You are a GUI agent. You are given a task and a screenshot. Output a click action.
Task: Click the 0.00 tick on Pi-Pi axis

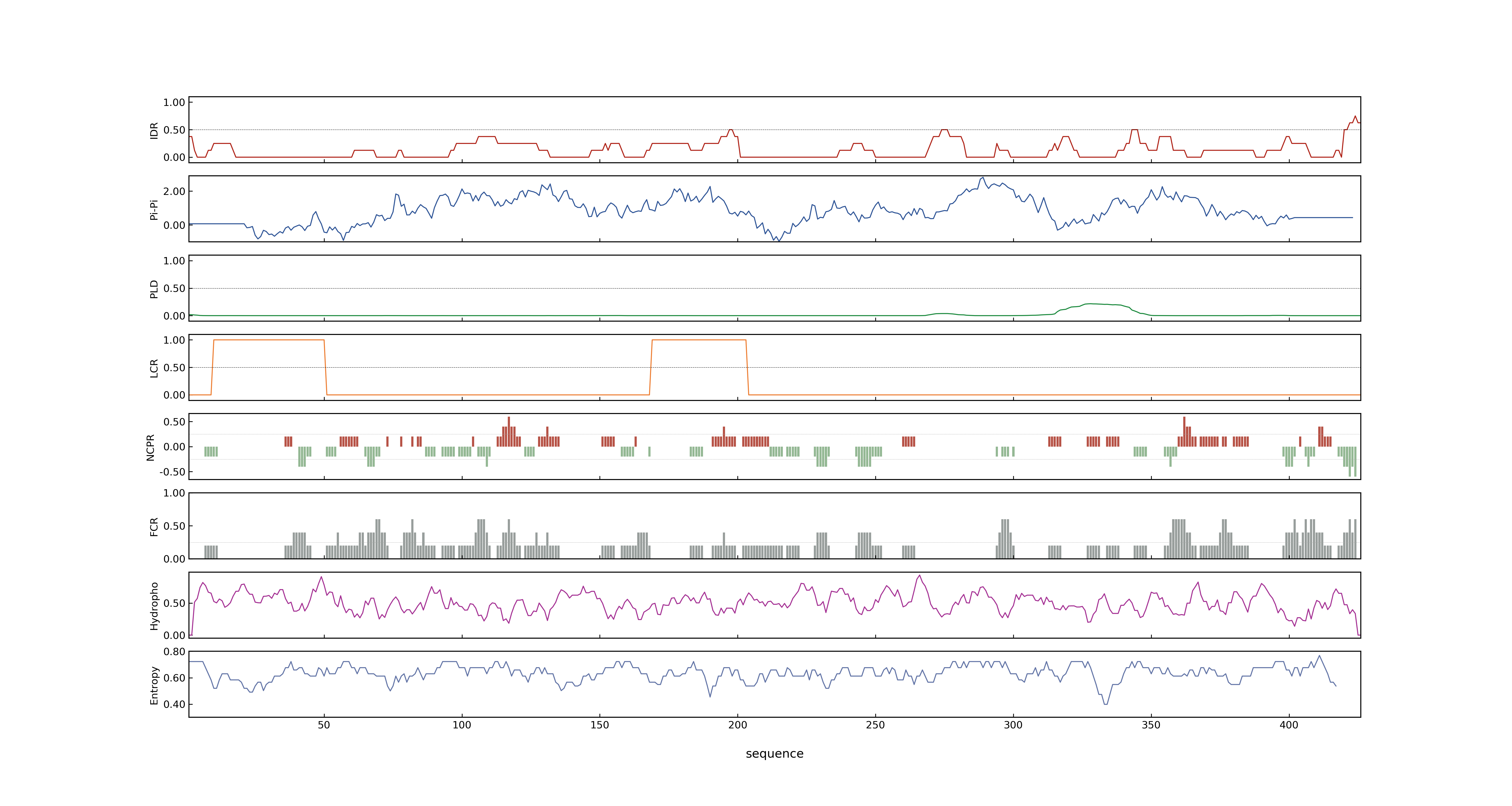174,225
